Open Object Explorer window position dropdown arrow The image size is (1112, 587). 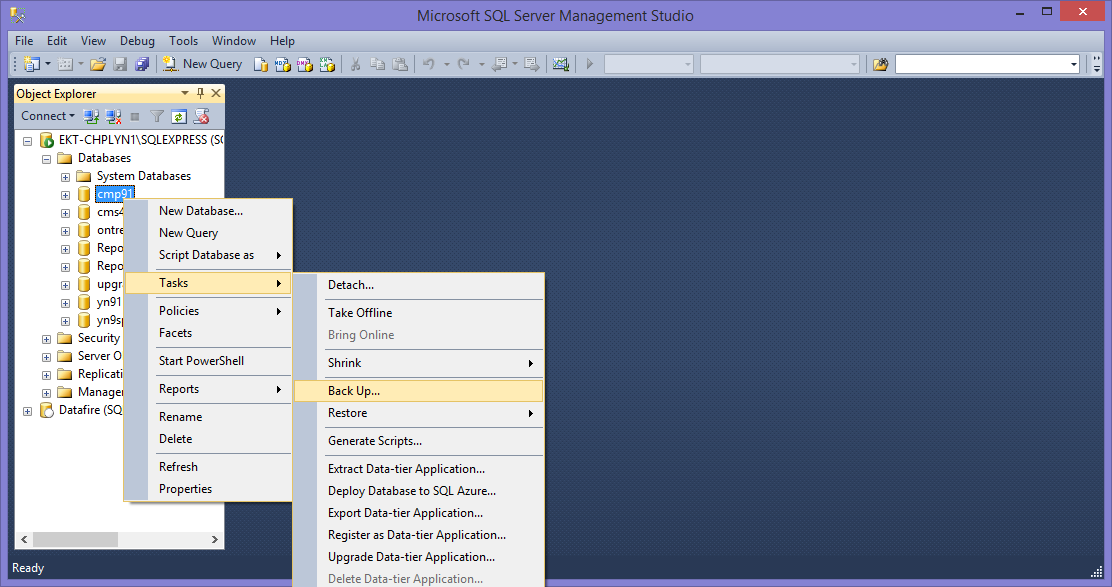[x=185, y=93]
